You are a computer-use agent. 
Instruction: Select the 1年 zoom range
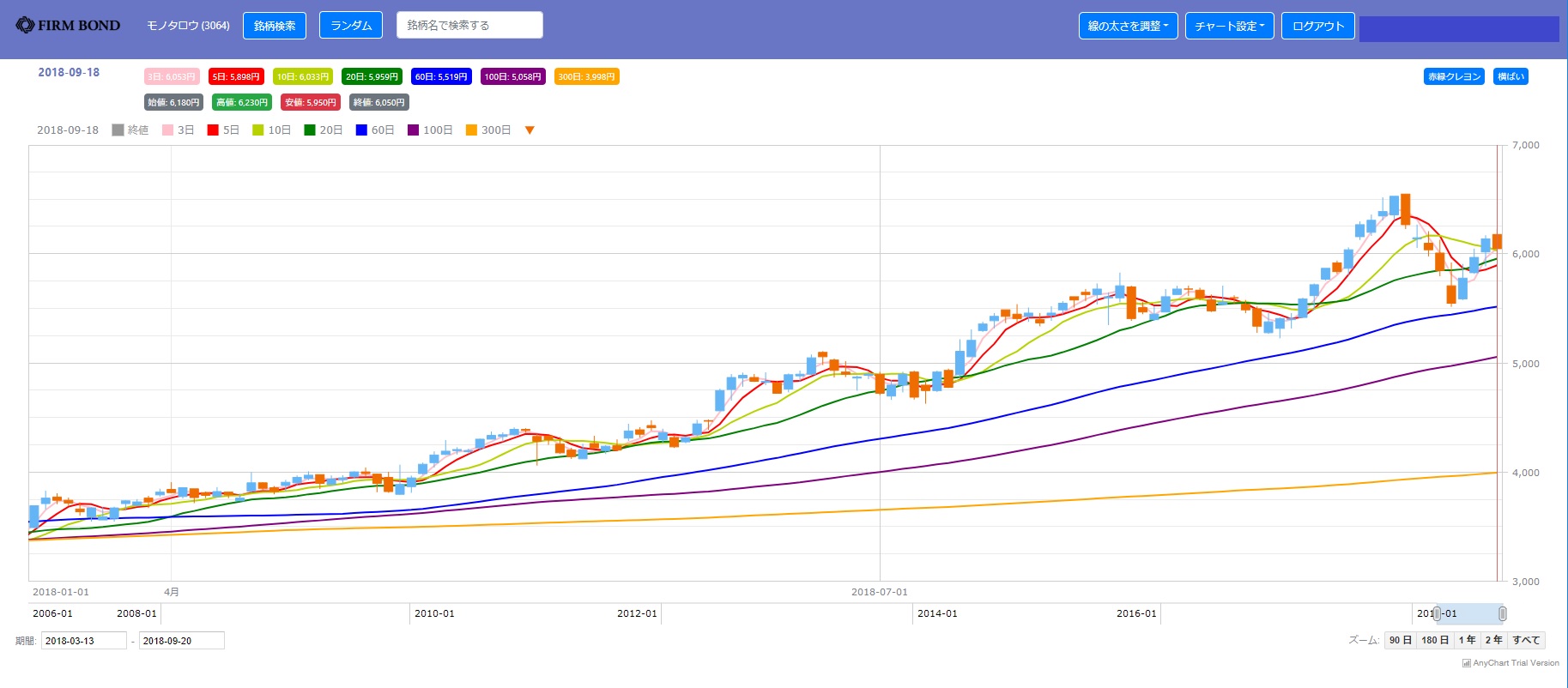click(x=1467, y=640)
